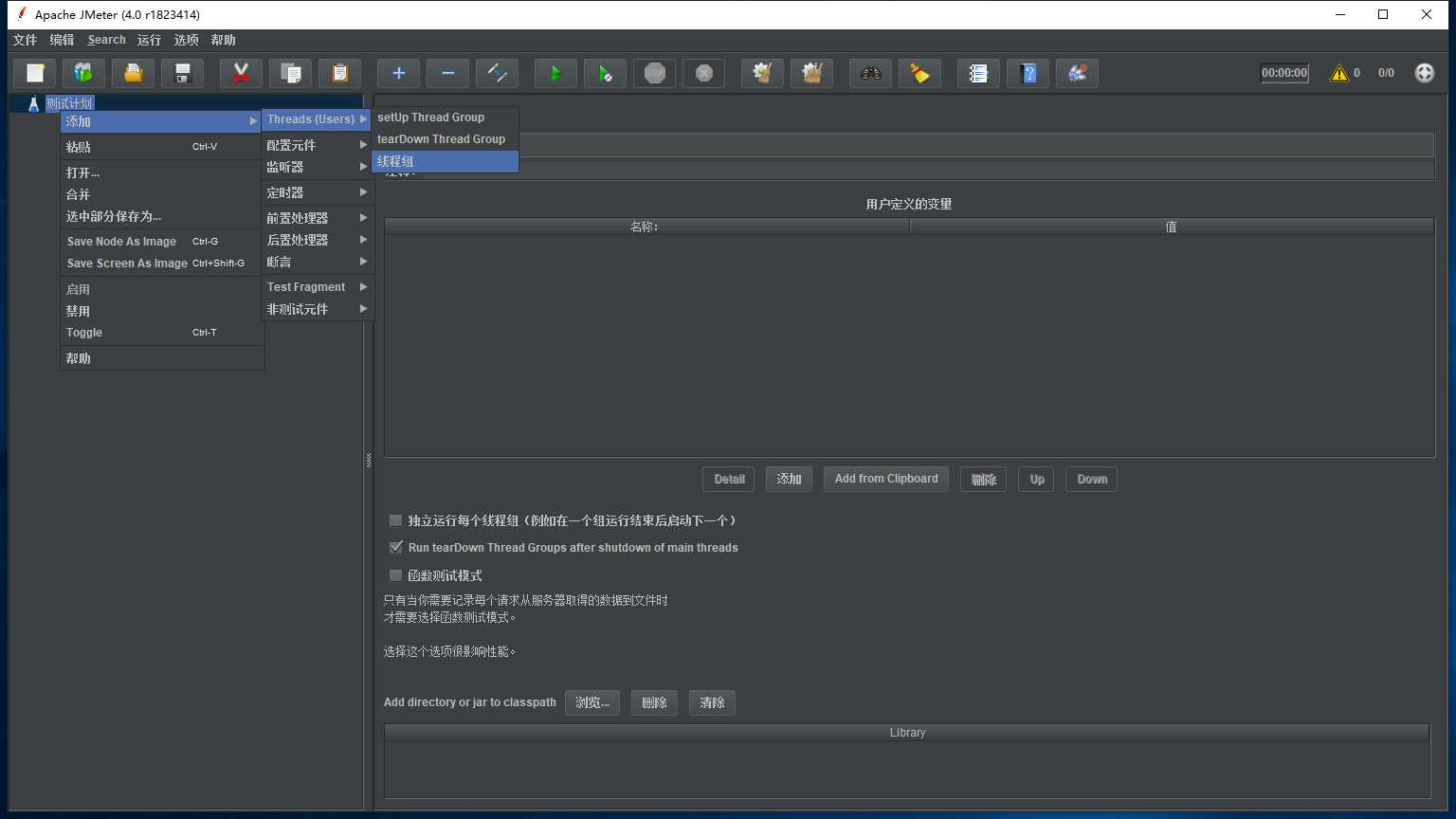Expand 前置处理器 submenu
This screenshot has height=819, width=1456.
point(317,218)
